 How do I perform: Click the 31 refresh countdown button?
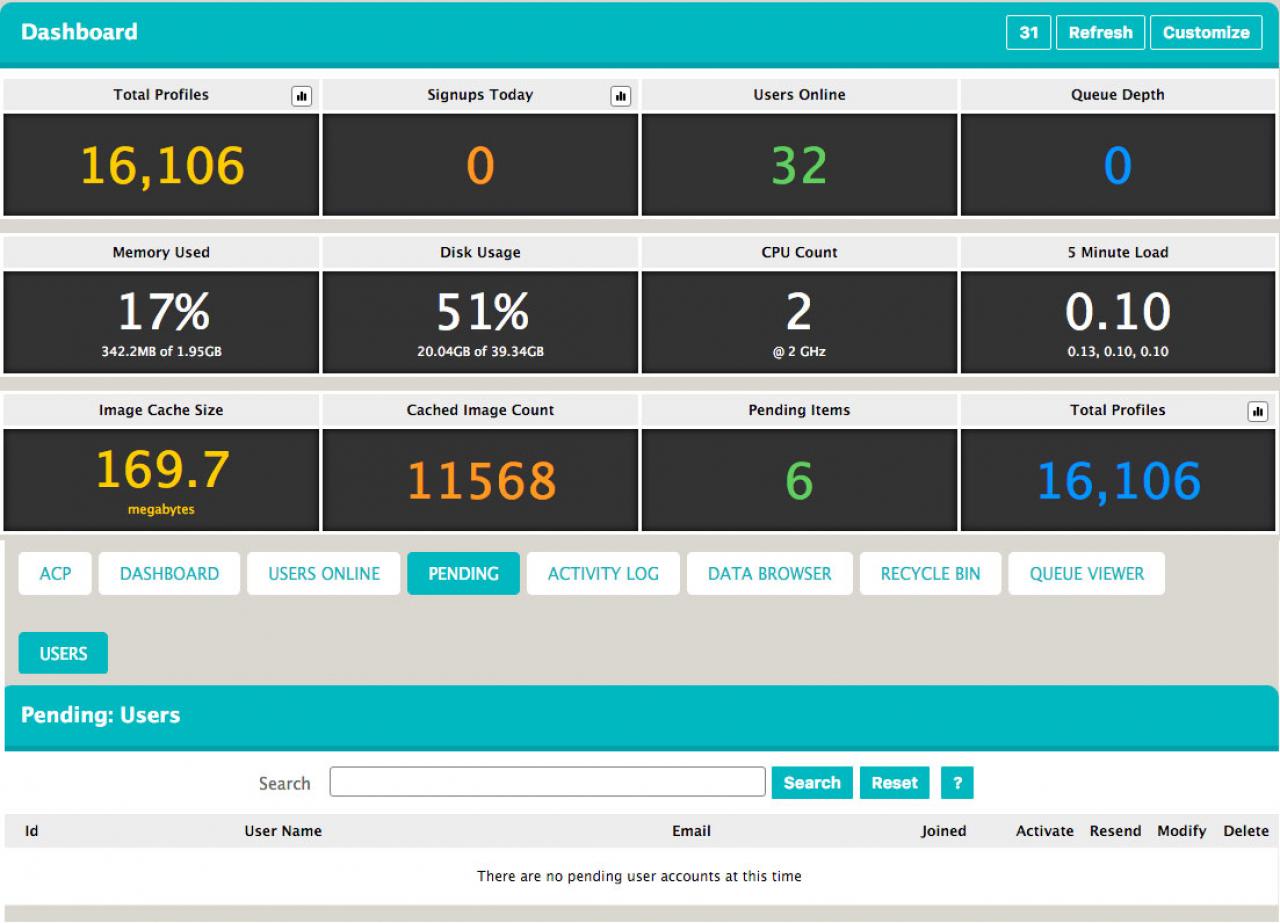click(1028, 32)
